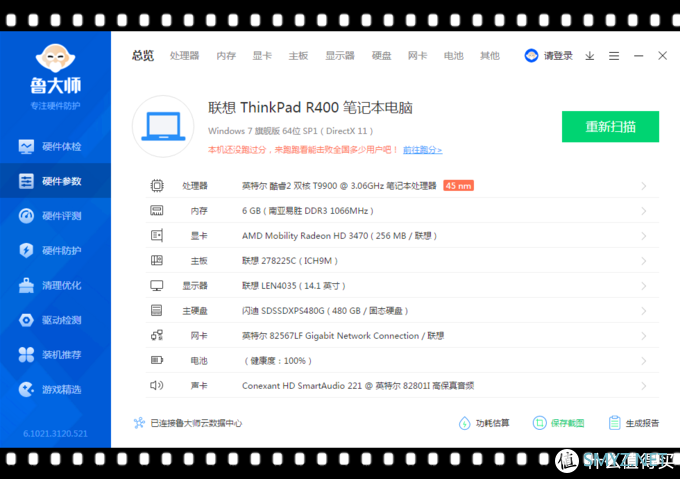Image resolution: width=680 pixels, height=479 pixels.
Task: Switch to the 电池 tab
Action: 454,55
